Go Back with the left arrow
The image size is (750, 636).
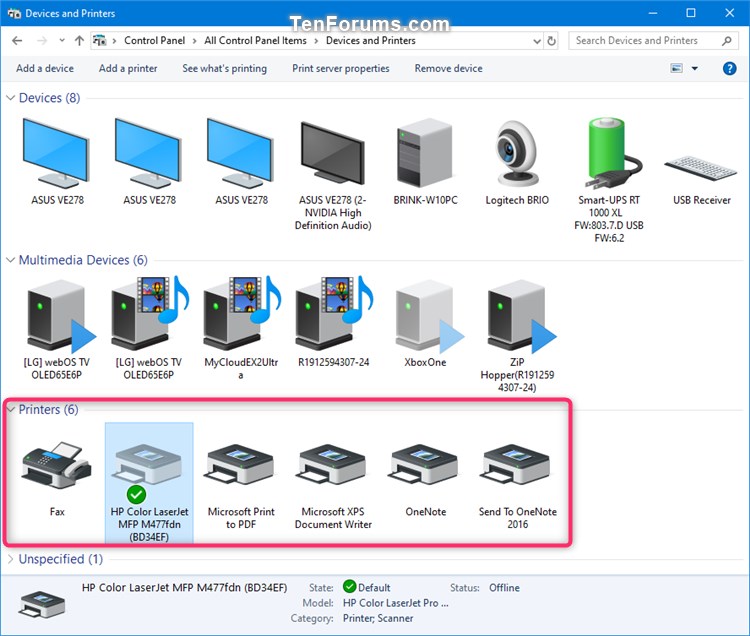pos(17,41)
